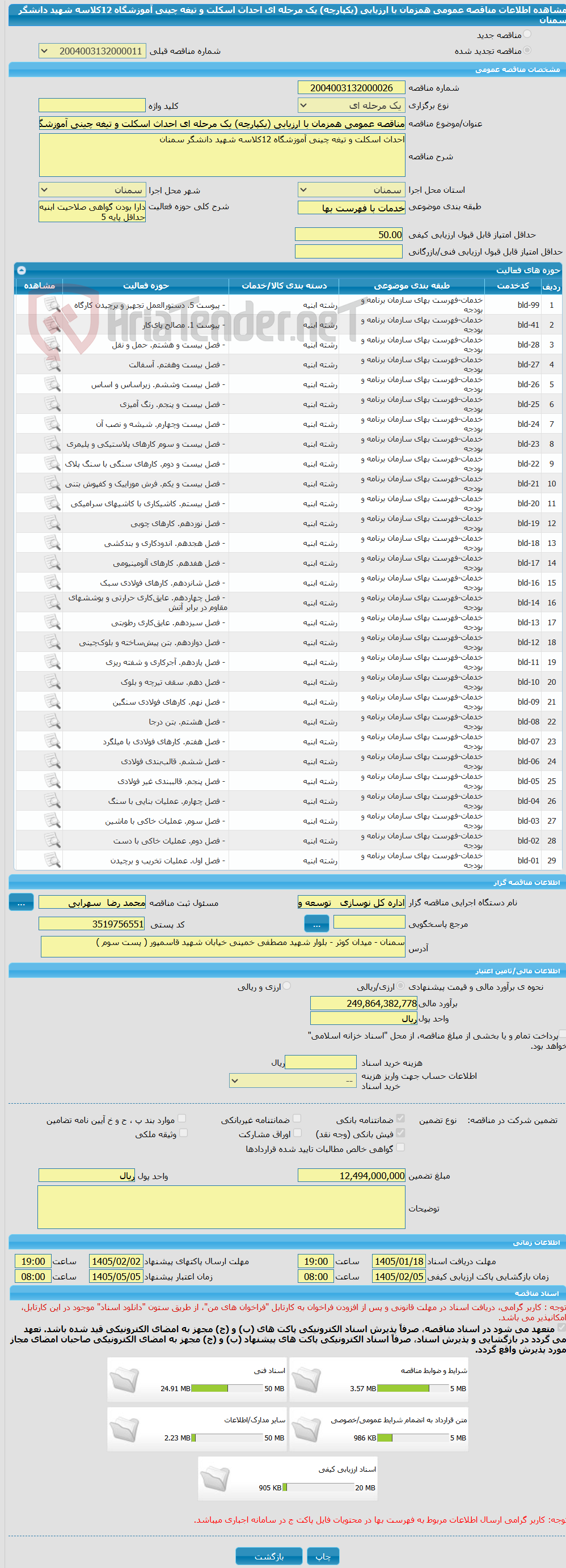Toggle the فیش بانکی (وجه نقد) checkbox
Image resolution: width=566 pixels, height=1568 pixels.
pyautogui.click(x=400, y=1133)
